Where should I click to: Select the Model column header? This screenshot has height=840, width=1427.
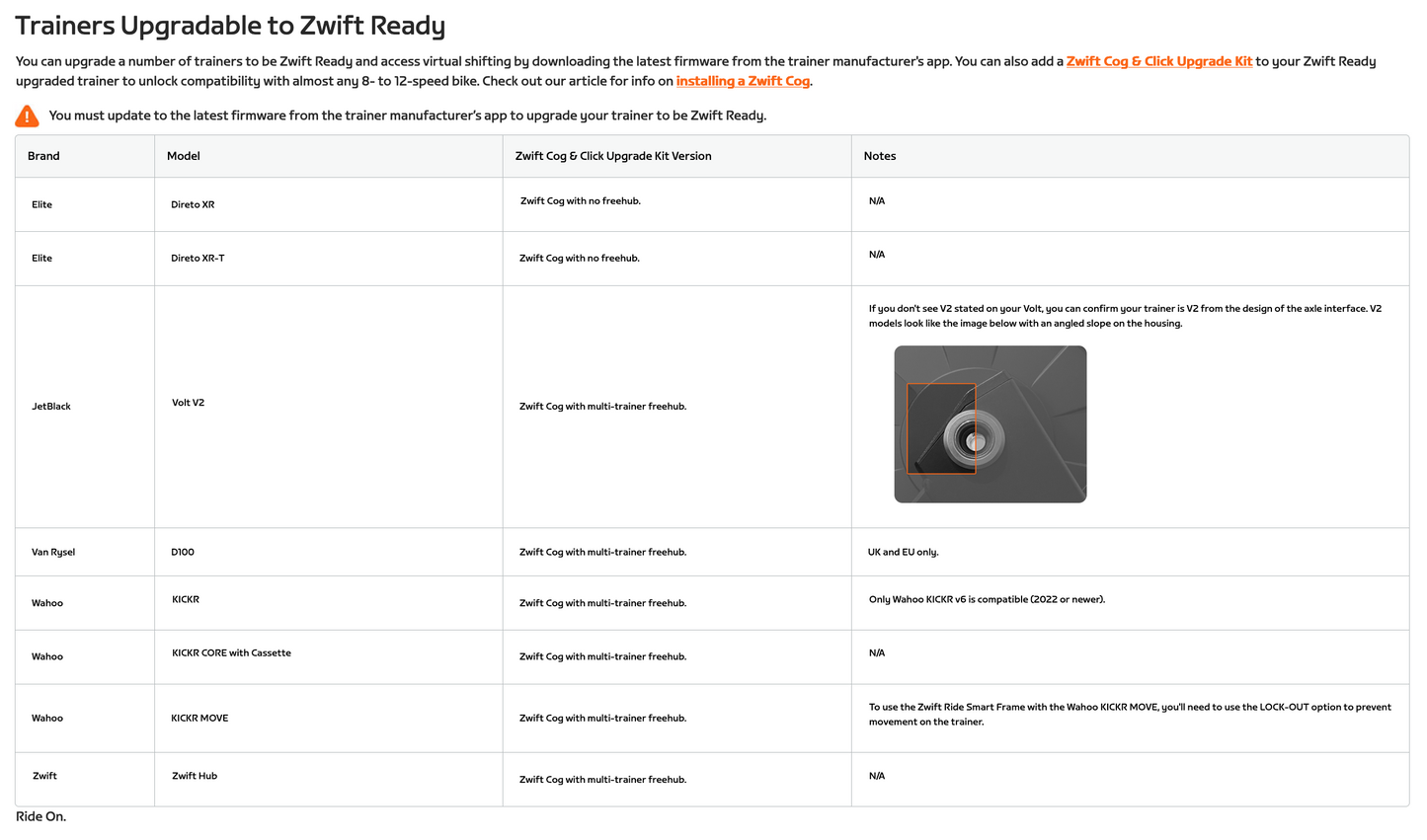click(x=184, y=156)
